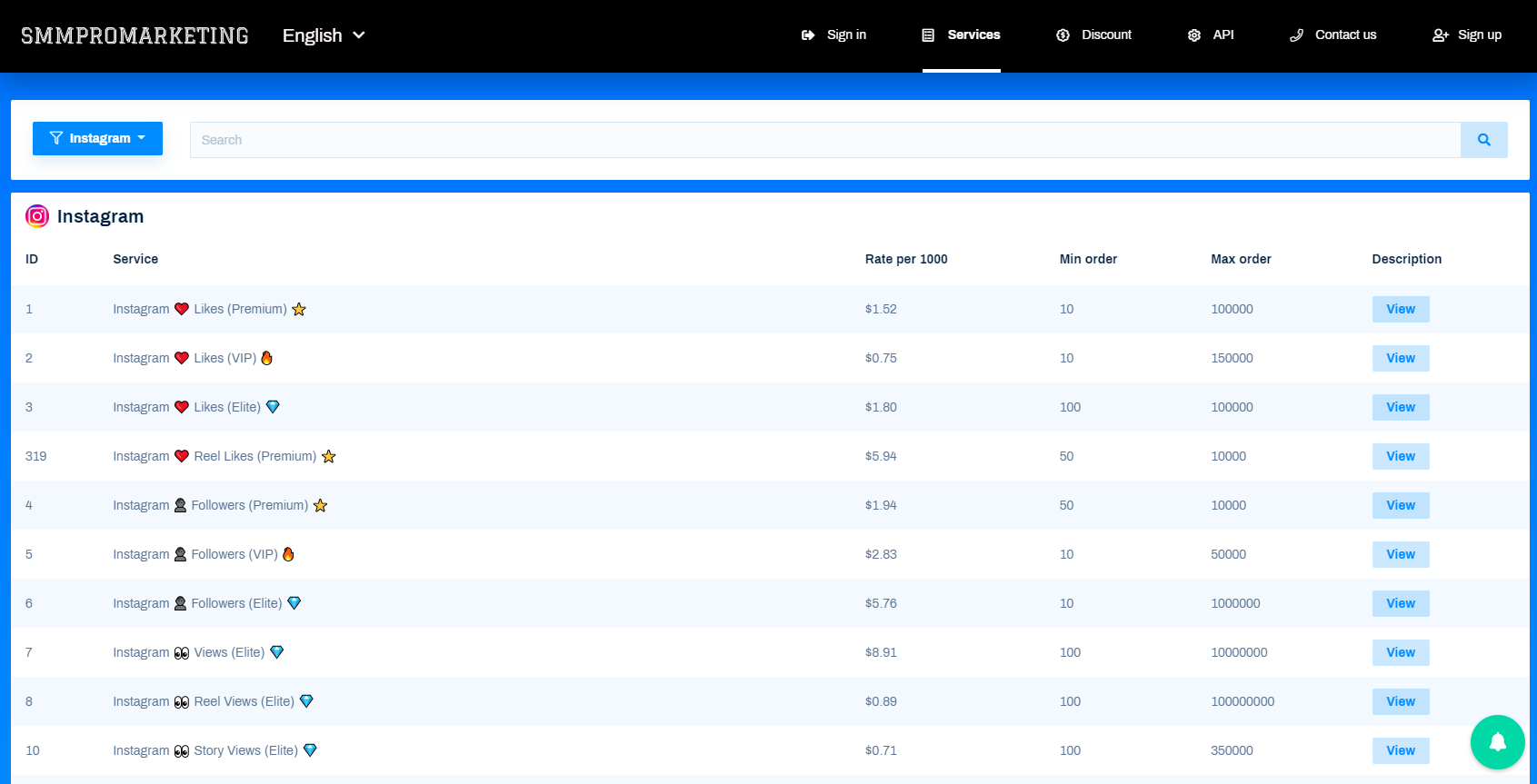Click the Instagram section heading

coord(100,216)
